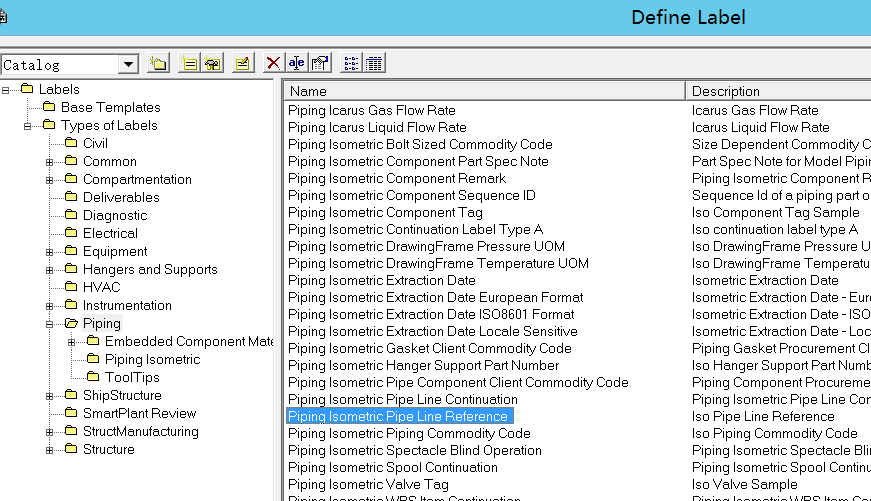Click the red X Delete icon
Image resolution: width=871 pixels, height=501 pixels.
pos(273,63)
